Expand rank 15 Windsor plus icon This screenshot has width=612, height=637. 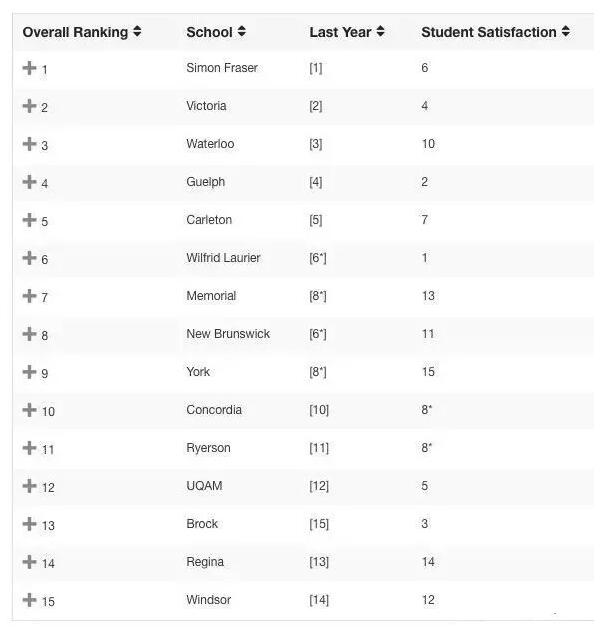tap(30, 599)
